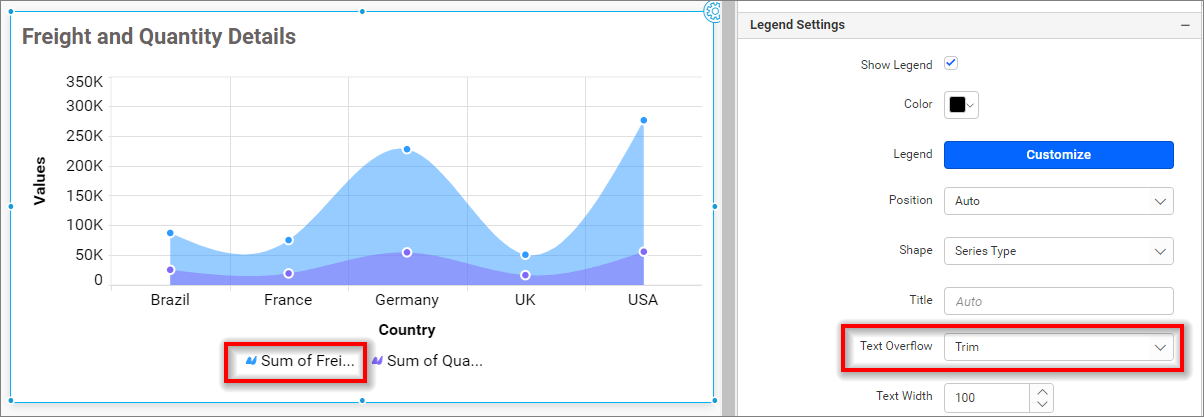Collapse the Legend Settings section
Viewport: 1204px width, 417px height.
coord(1184,25)
